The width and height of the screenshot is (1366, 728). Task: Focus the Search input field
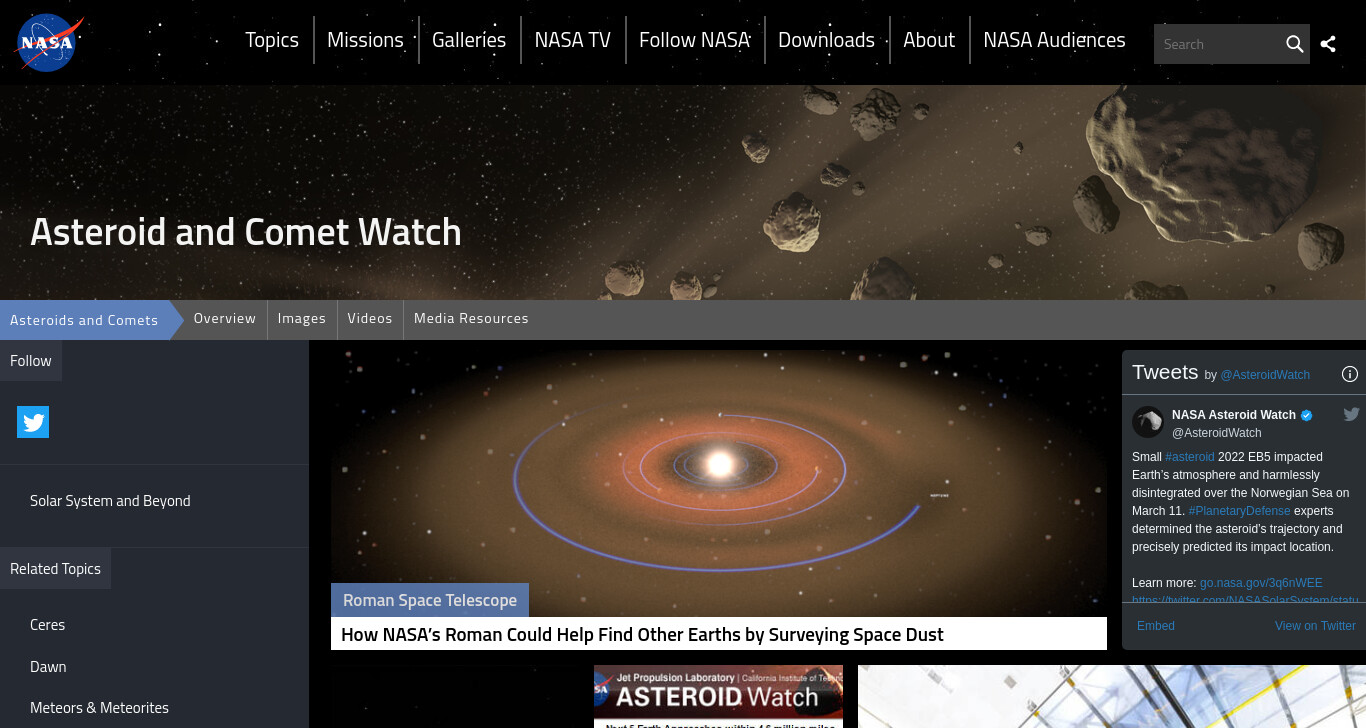(1220, 44)
